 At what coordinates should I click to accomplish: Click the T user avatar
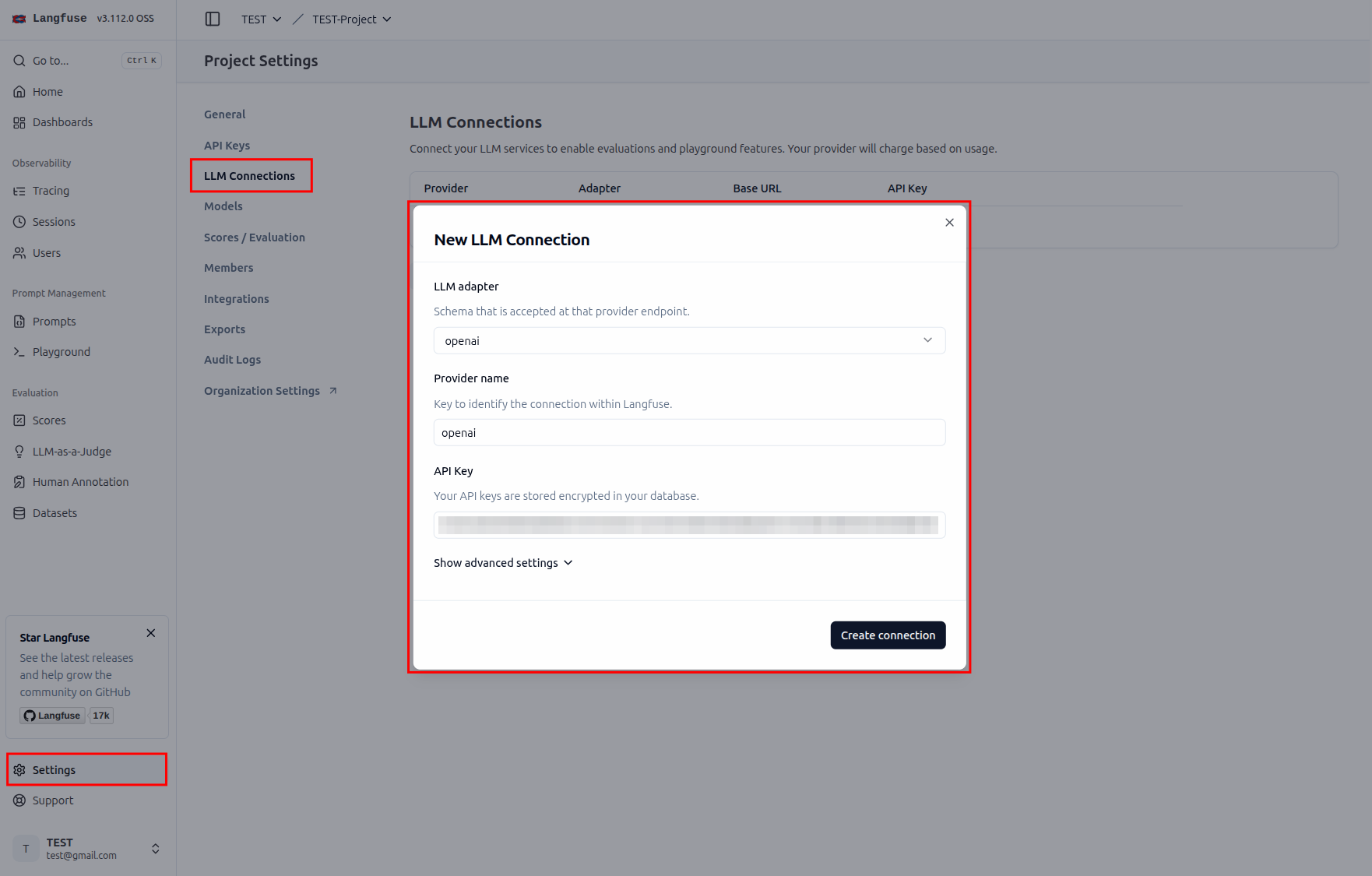[26, 849]
